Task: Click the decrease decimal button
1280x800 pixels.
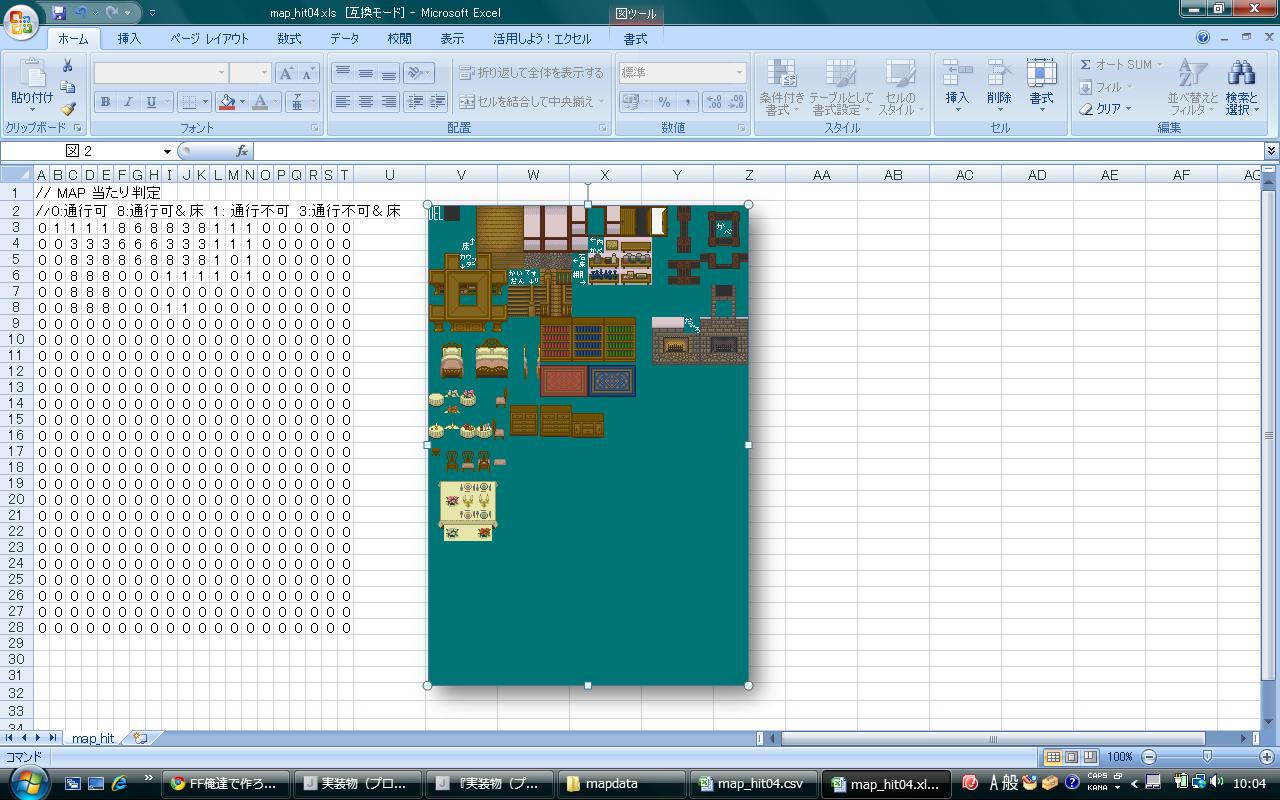Action: (x=737, y=102)
